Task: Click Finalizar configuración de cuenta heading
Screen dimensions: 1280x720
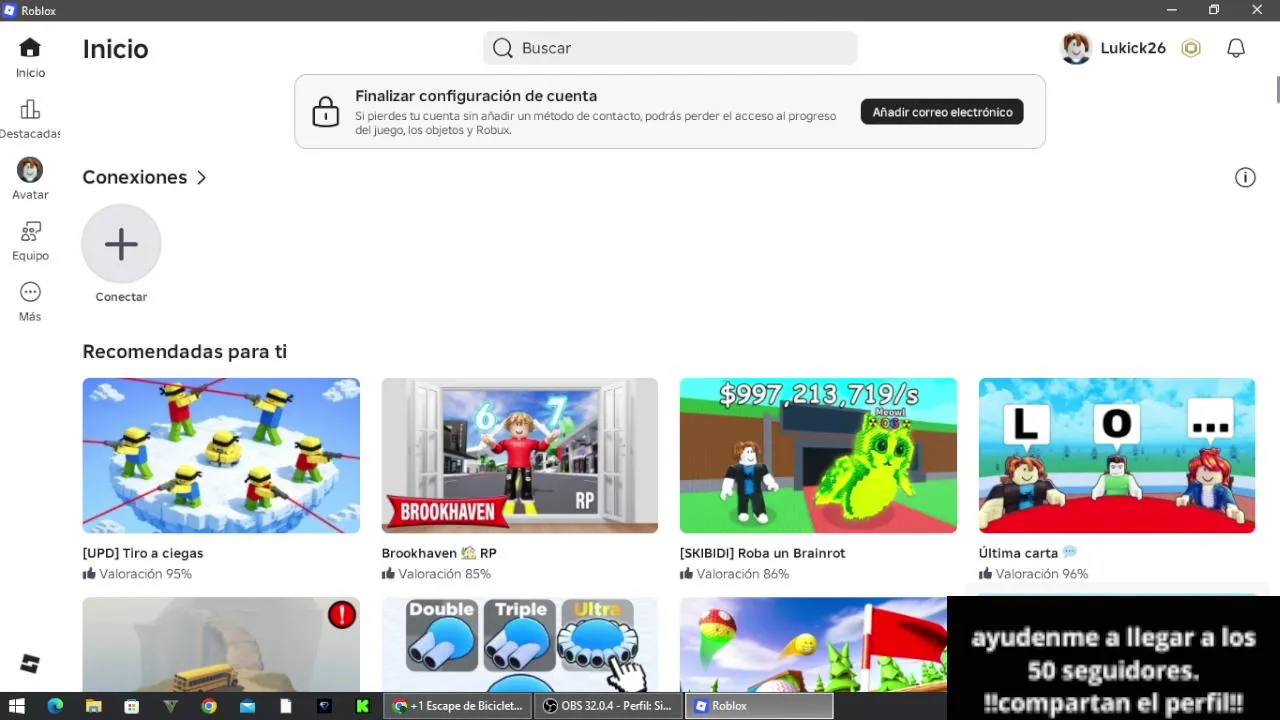Action: coord(476,96)
